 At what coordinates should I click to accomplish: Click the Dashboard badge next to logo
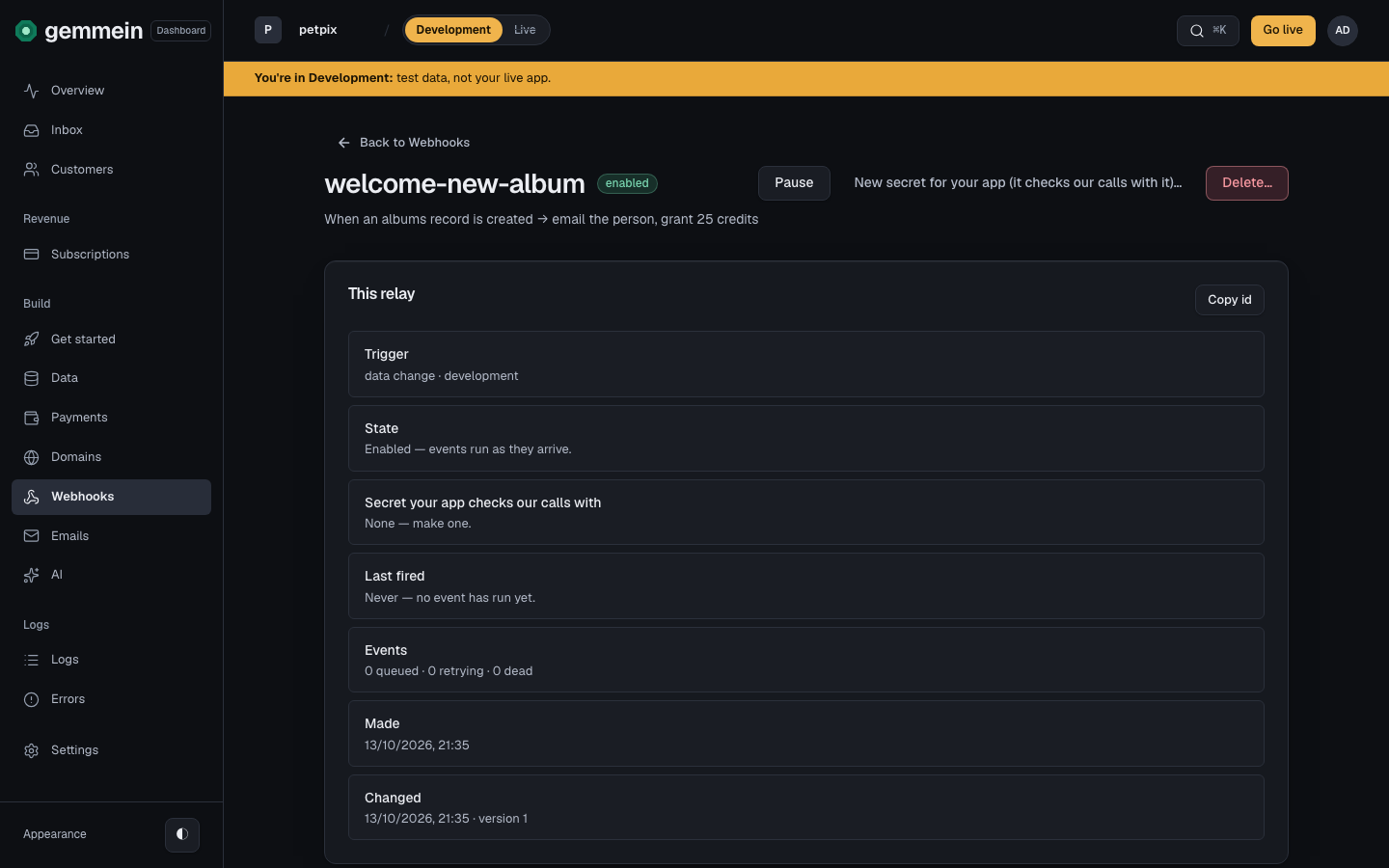click(181, 31)
